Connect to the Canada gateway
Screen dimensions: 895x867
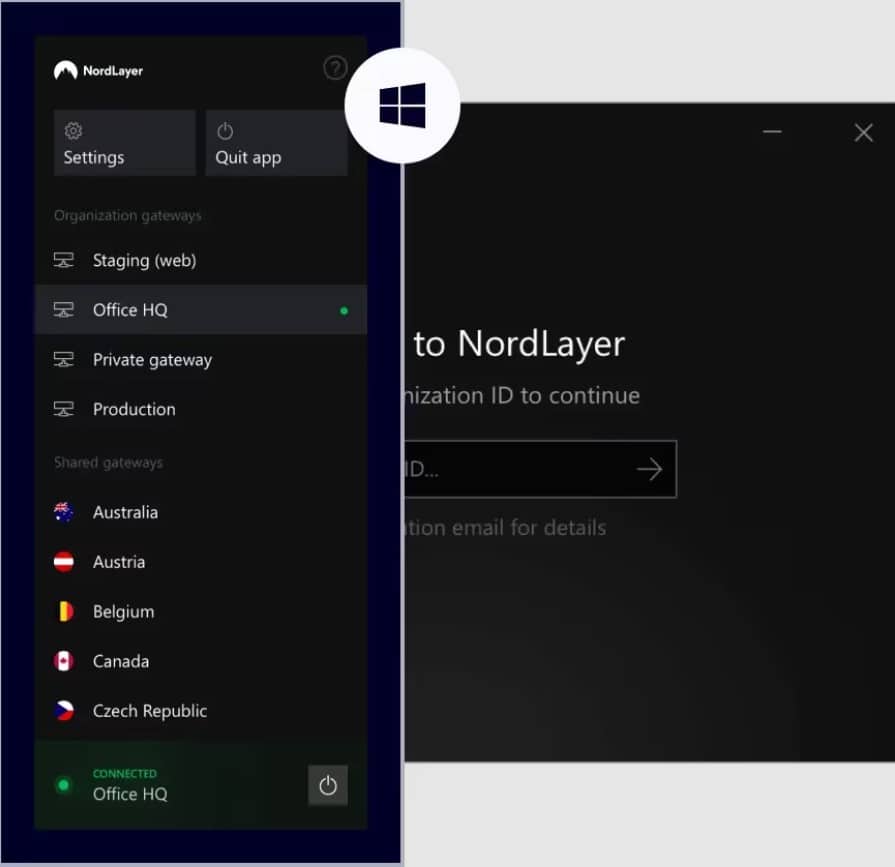point(201,661)
